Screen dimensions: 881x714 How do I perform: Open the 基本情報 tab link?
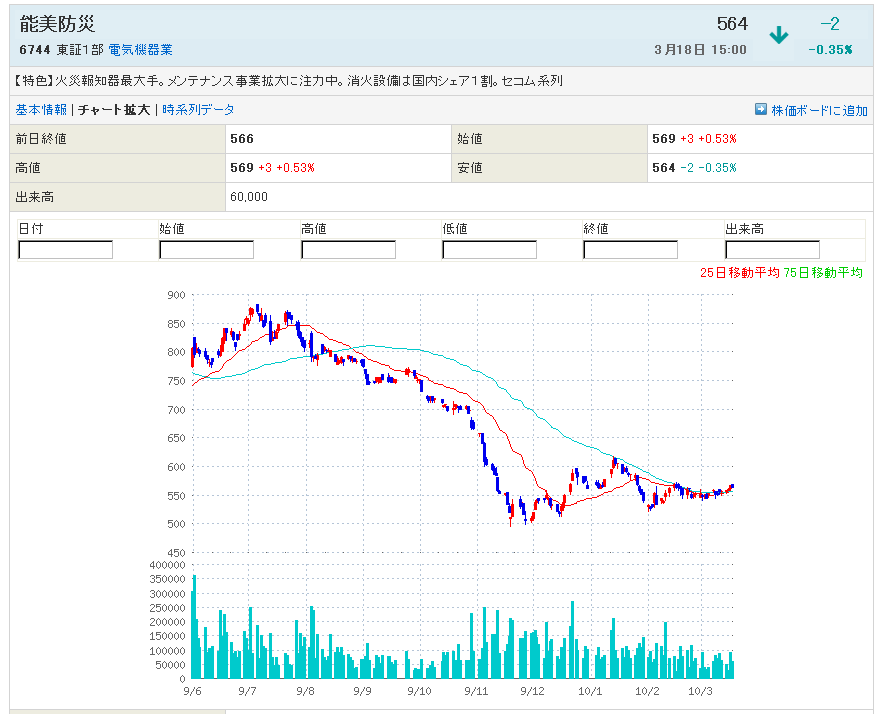click(41, 110)
